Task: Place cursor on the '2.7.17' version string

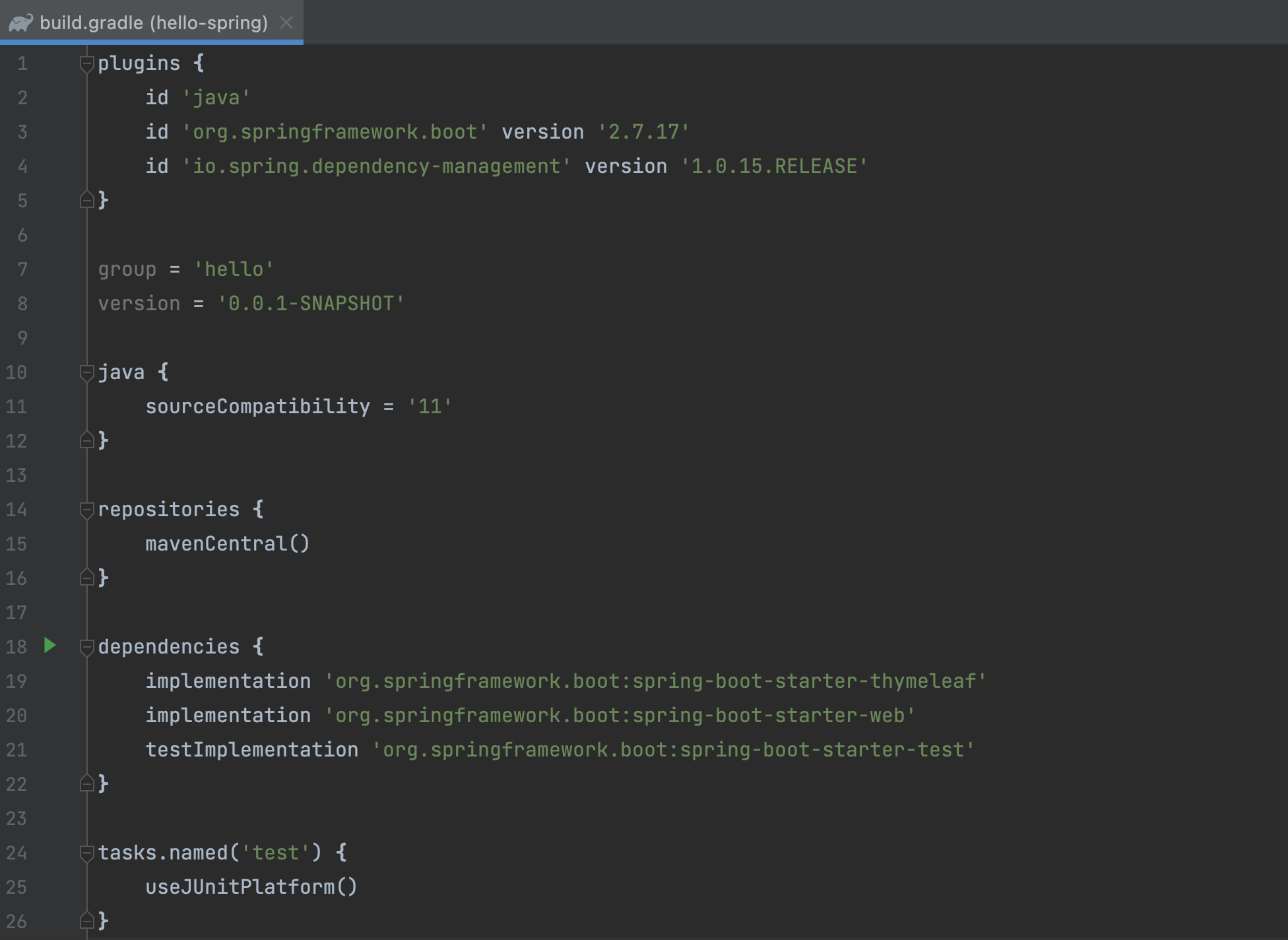Action: pyautogui.click(x=643, y=132)
